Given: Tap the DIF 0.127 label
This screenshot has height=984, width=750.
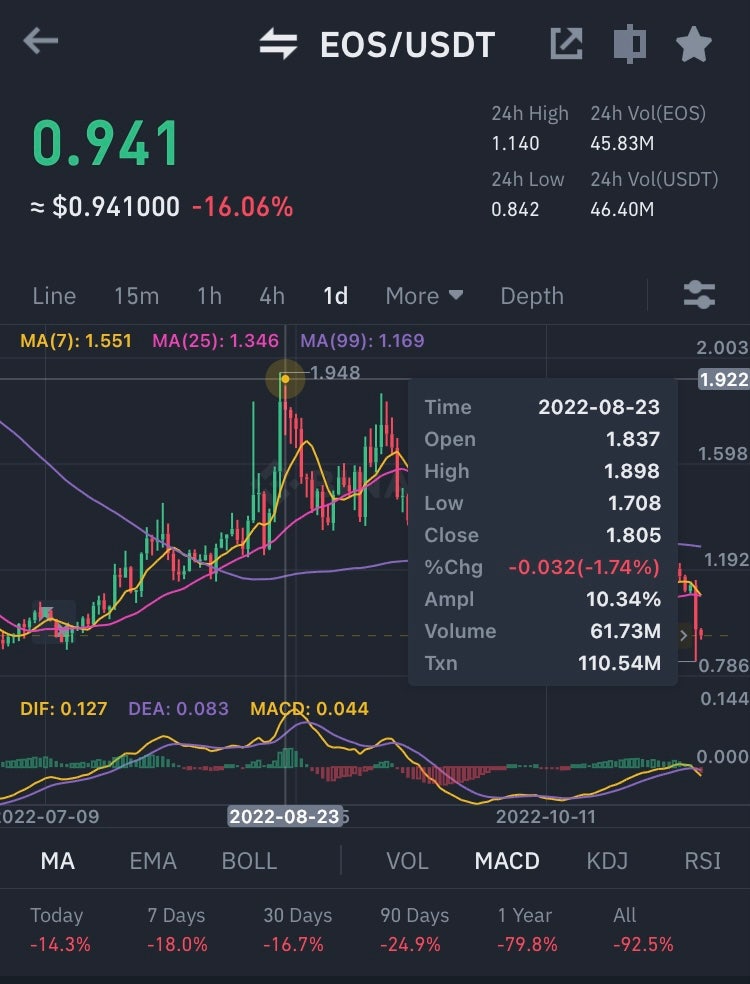Looking at the screenshot, I should click(63, 709).
